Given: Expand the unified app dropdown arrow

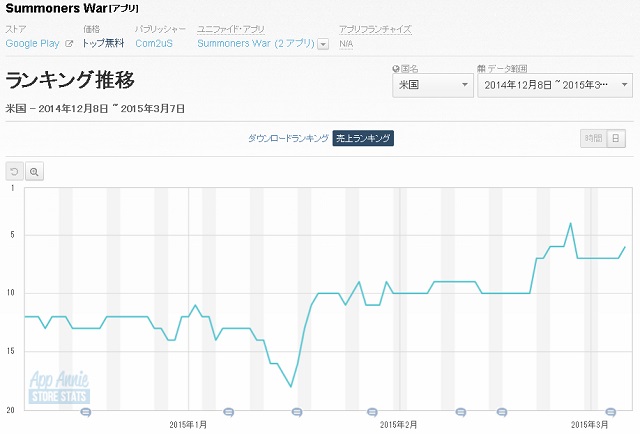Looking at the screenshot, I should point(323,44).
